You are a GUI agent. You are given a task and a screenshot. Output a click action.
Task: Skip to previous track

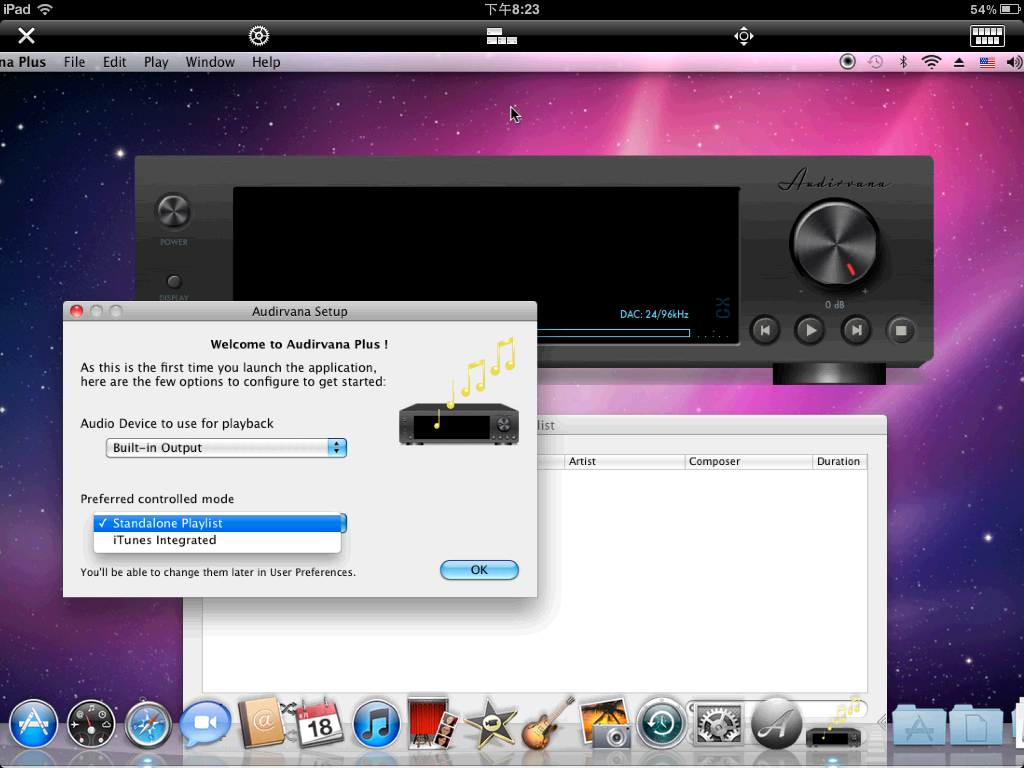[765, 330]
